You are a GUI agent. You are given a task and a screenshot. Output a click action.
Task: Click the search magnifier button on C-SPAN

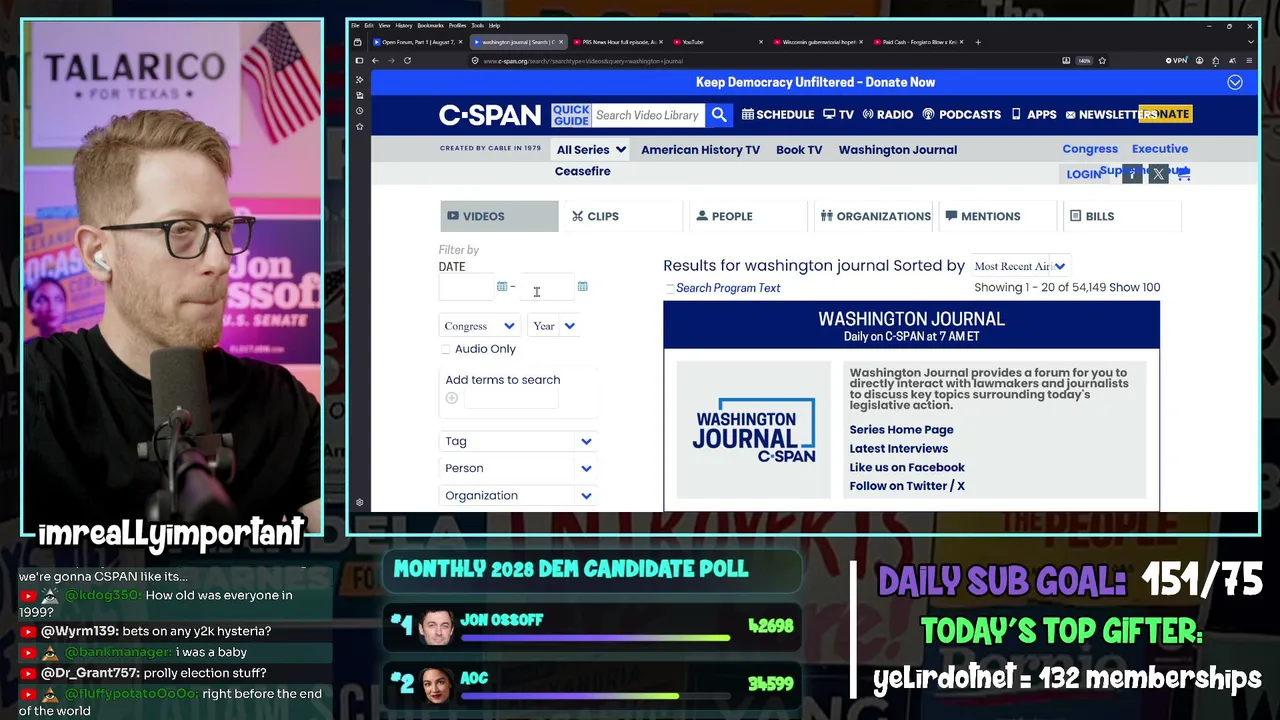click(719, 115)
